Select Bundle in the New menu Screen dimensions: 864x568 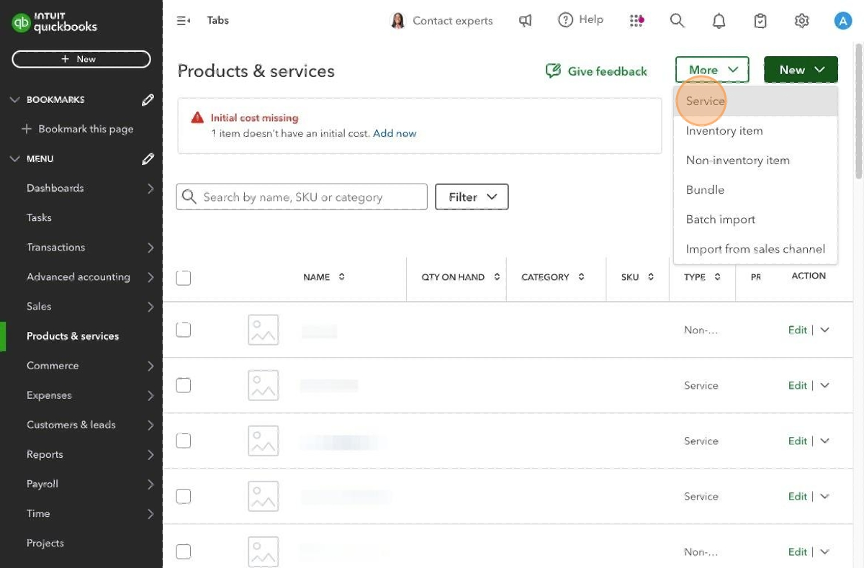(x=705, y=190)
